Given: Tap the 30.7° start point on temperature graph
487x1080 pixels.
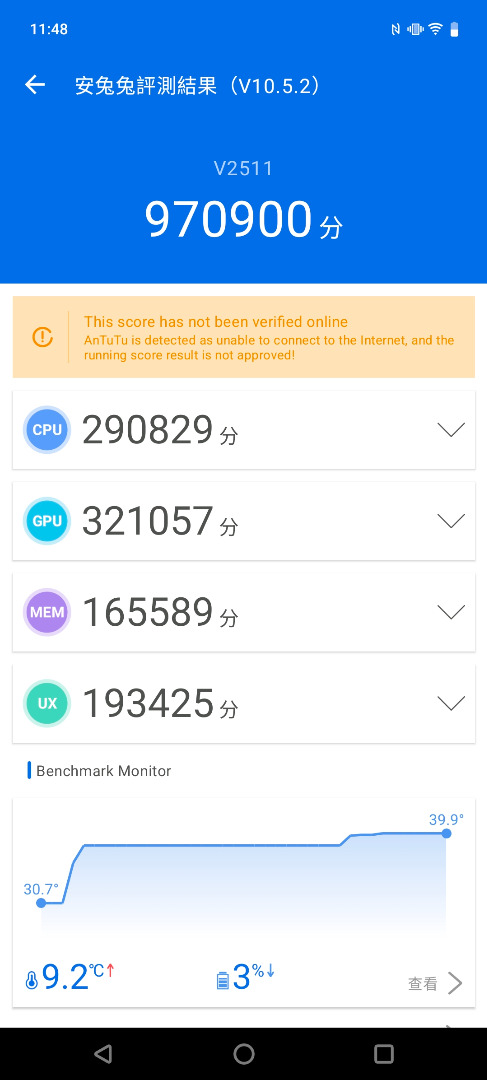Looking at the screenshot, I should 41,902.
